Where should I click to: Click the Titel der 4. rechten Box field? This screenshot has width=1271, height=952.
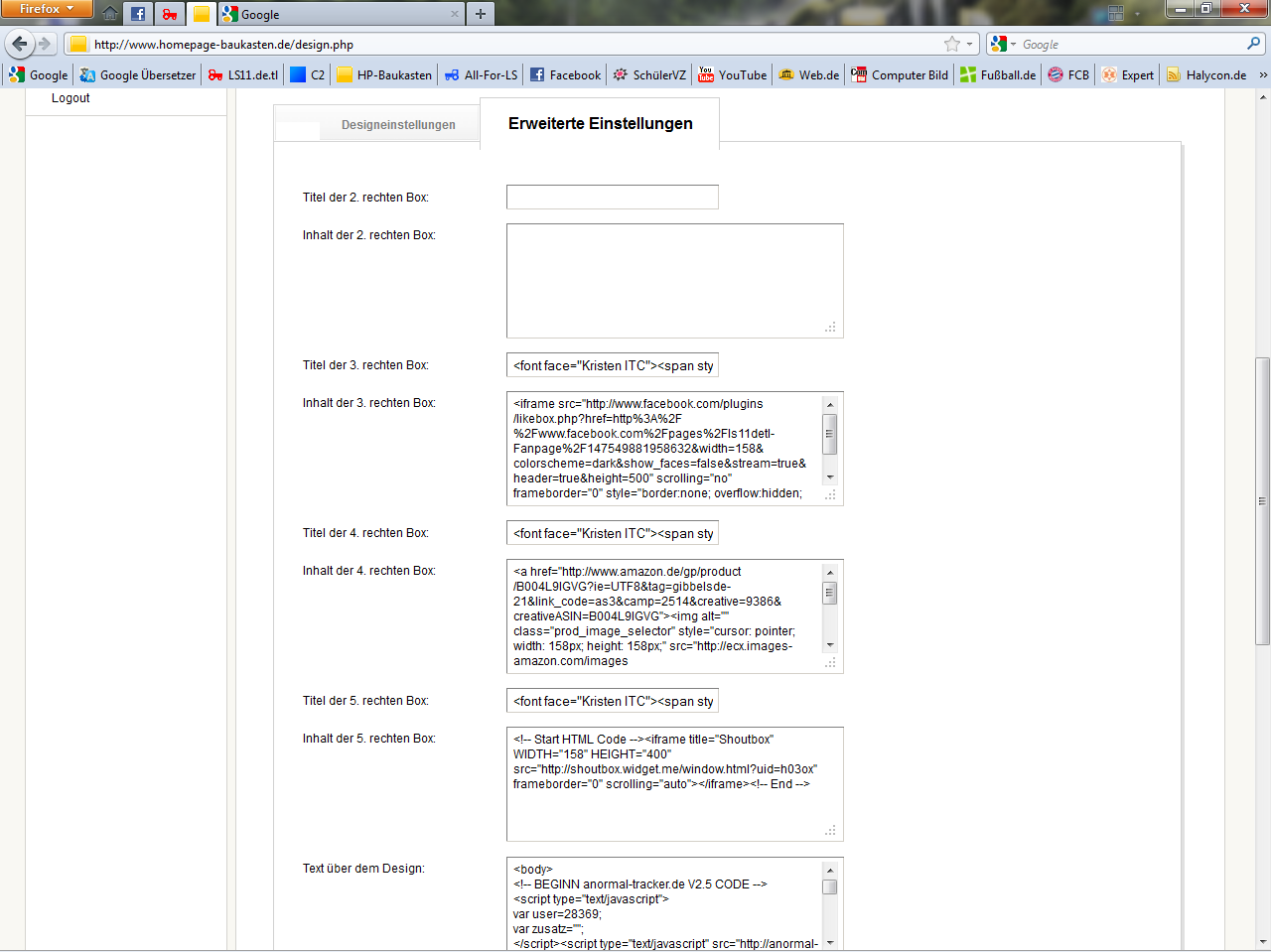point(613,533)
